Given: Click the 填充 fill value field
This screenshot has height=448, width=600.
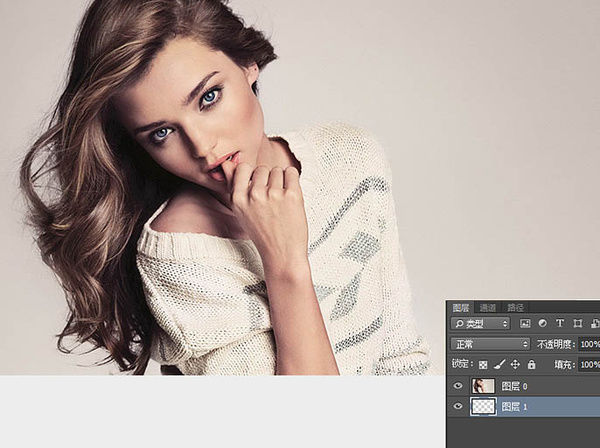Looking at the screenshot, I should [x=589, y=364].
